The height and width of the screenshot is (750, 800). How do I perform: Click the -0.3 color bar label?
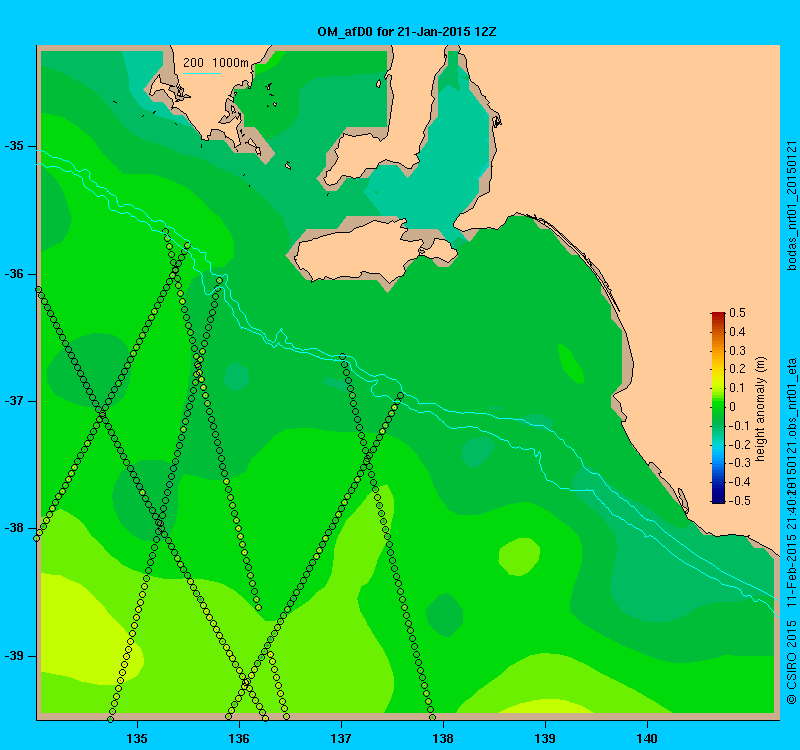pos(740,463)
